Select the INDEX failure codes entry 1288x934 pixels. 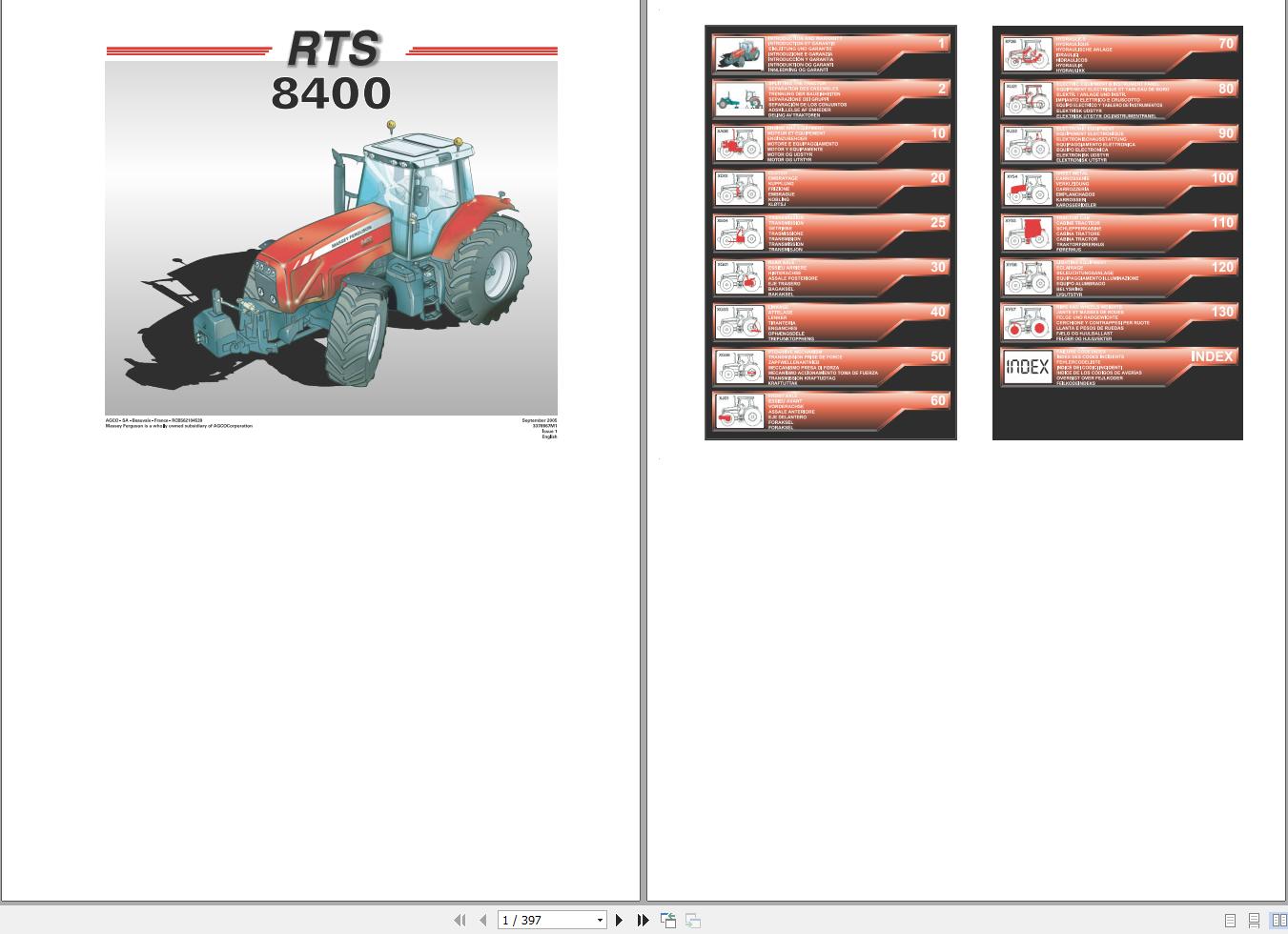point(1117,367)
